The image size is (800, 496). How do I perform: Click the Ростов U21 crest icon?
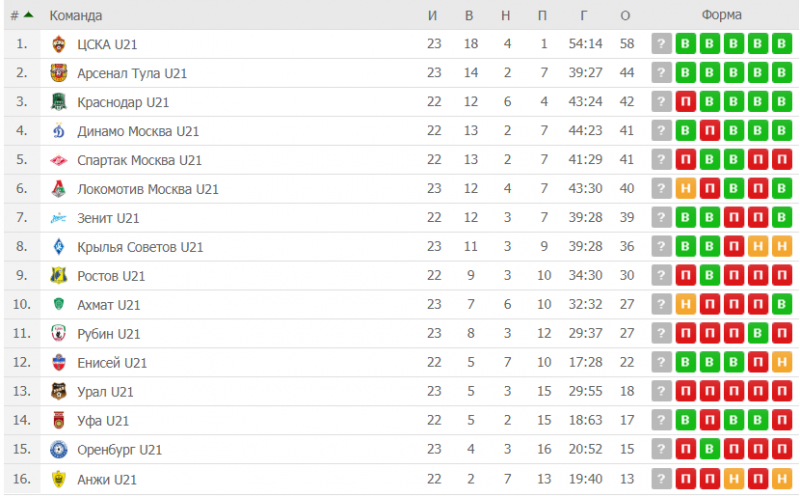pos(59,276)
